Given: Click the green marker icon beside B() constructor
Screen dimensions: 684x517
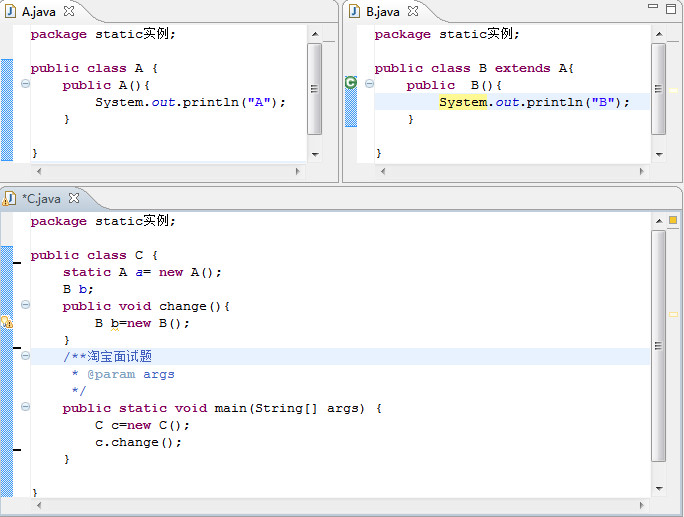Looking at the screenshot, I should pyautogui.click(x=351, y=84).
